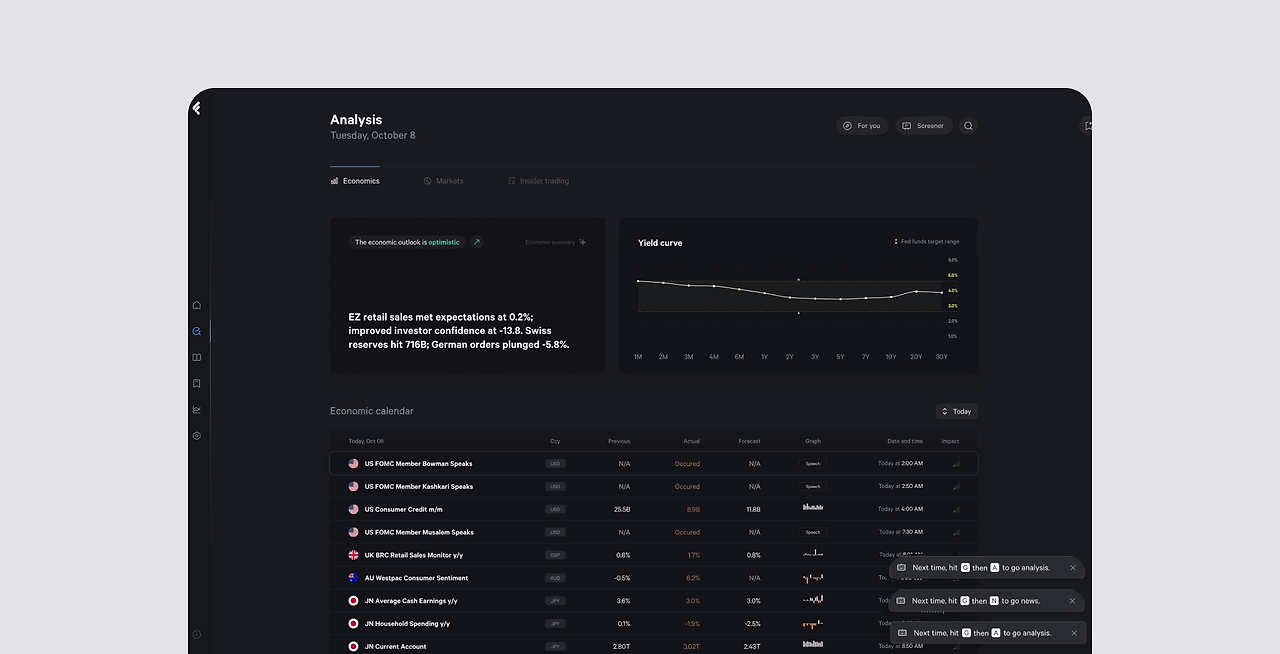Click Speech tag on Kashkari Speaks row

(813, 487)
